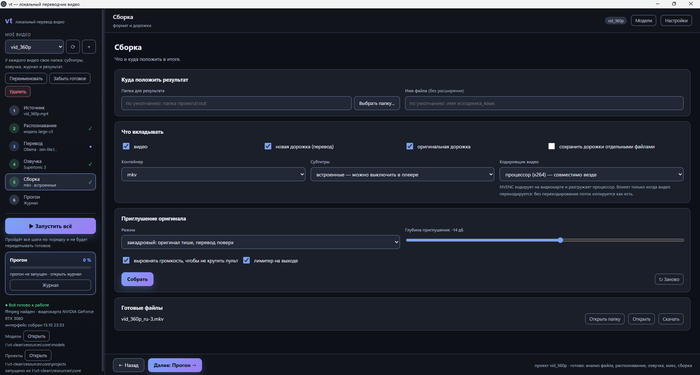Click the Скачать button
Screen dimensions: 700x375
[671, 319]
